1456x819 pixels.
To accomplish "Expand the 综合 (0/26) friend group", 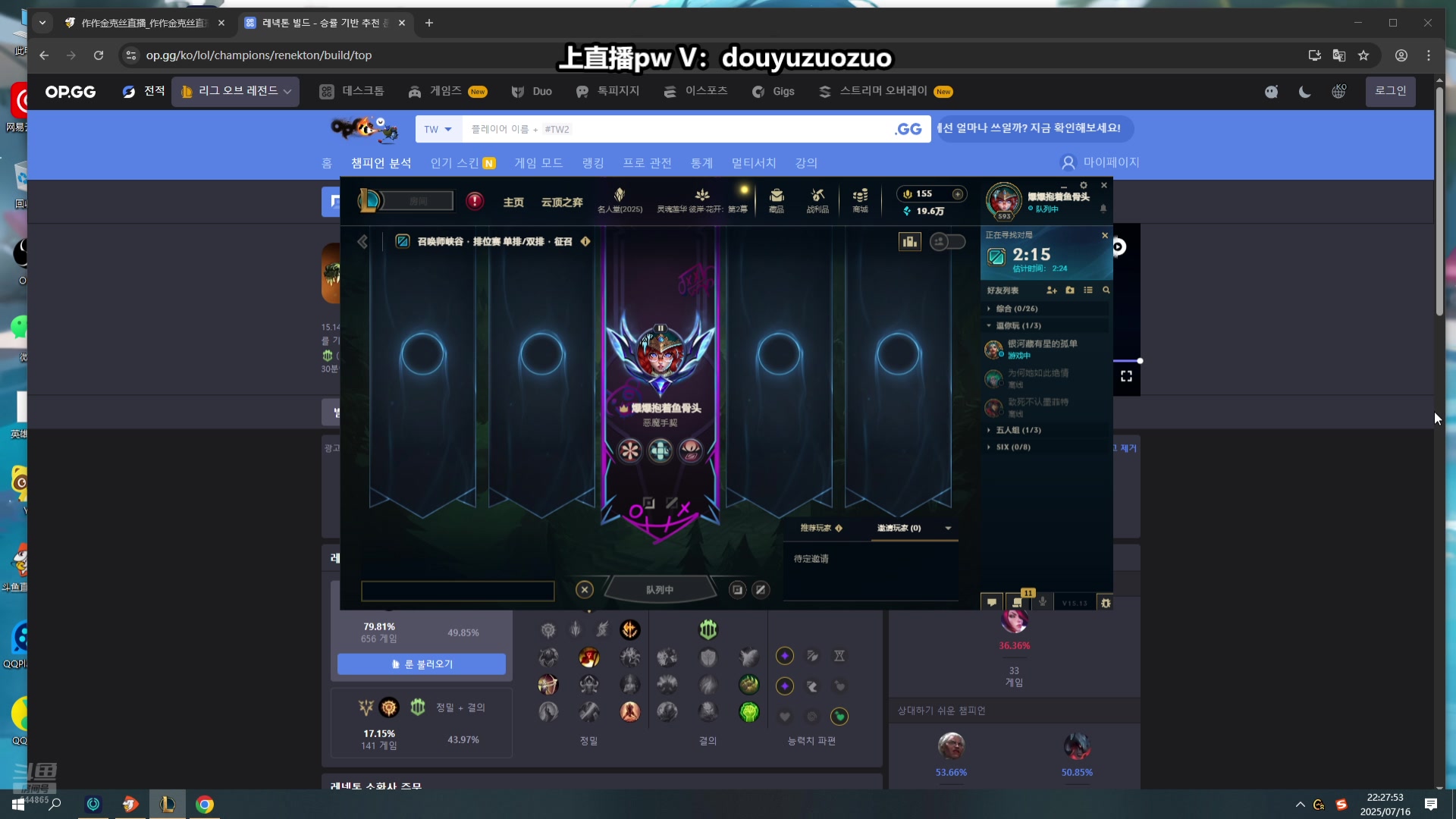I will tap(1045, 309).
